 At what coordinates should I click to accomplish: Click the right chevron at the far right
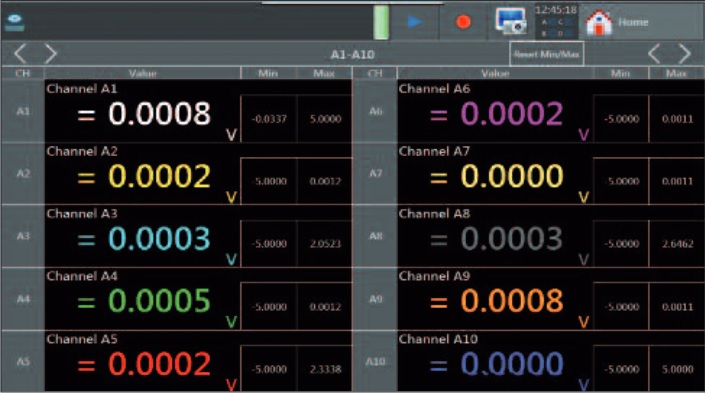[x=684, y=54]
